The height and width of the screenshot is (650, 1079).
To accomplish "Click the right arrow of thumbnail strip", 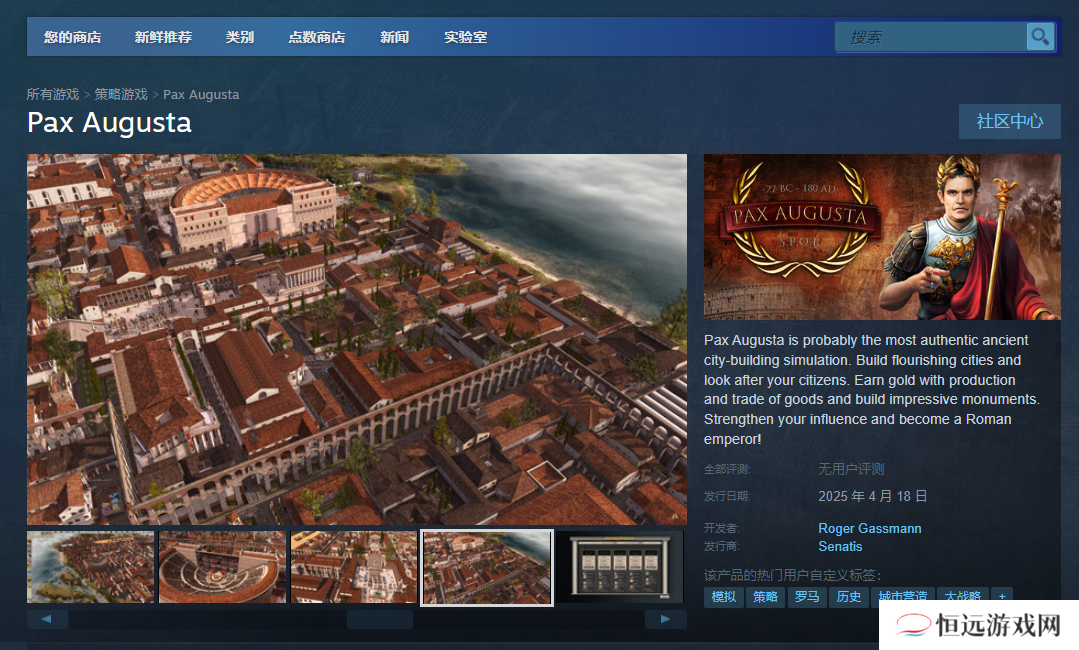I will click(x=665, y=619).
